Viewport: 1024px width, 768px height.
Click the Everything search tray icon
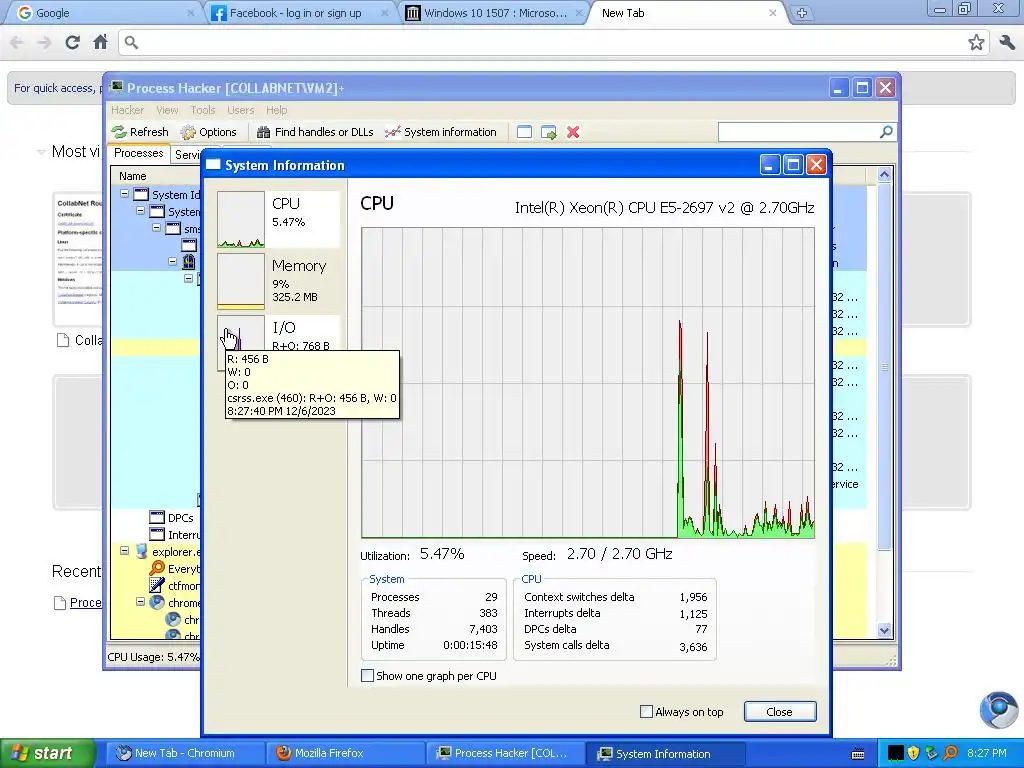tap(950, 753)
